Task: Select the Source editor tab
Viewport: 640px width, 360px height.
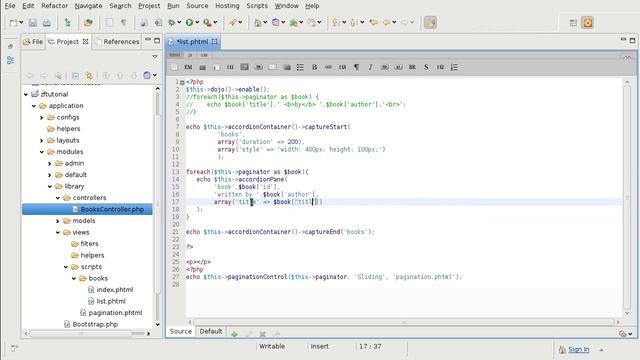Action: [x=180, y=331]
